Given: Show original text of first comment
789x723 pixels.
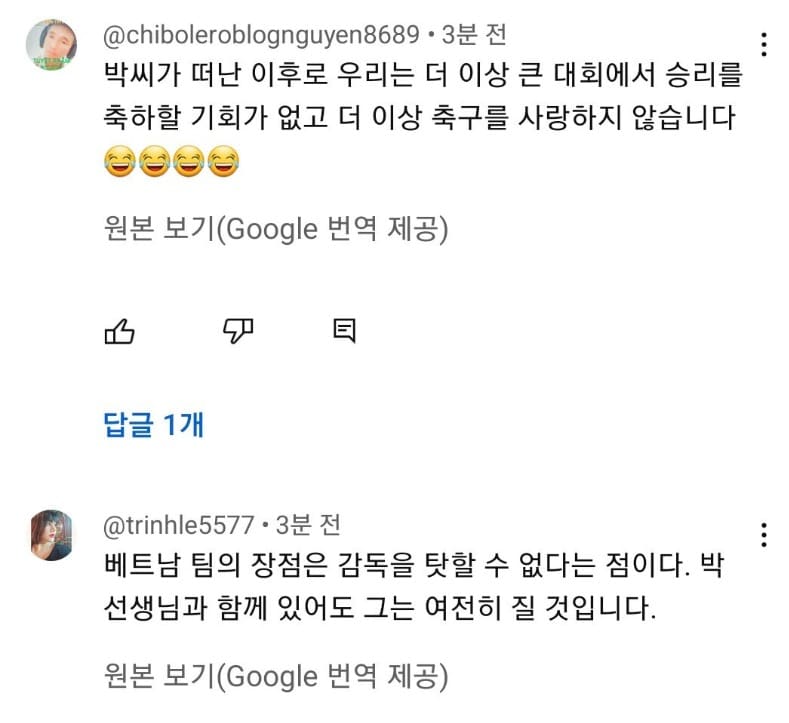Looking at the screenshot, I should [x=275, y=230].
